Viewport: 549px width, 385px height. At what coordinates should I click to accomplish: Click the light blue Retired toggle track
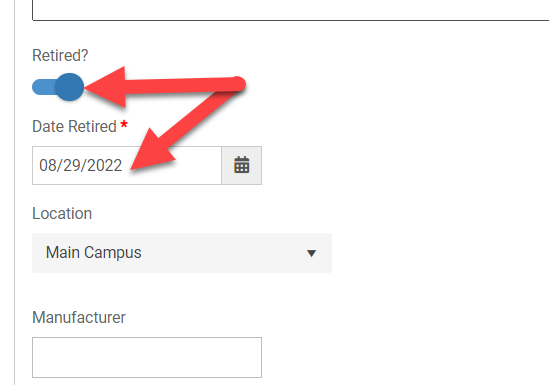pyautogui.click(x=44, y=87)
